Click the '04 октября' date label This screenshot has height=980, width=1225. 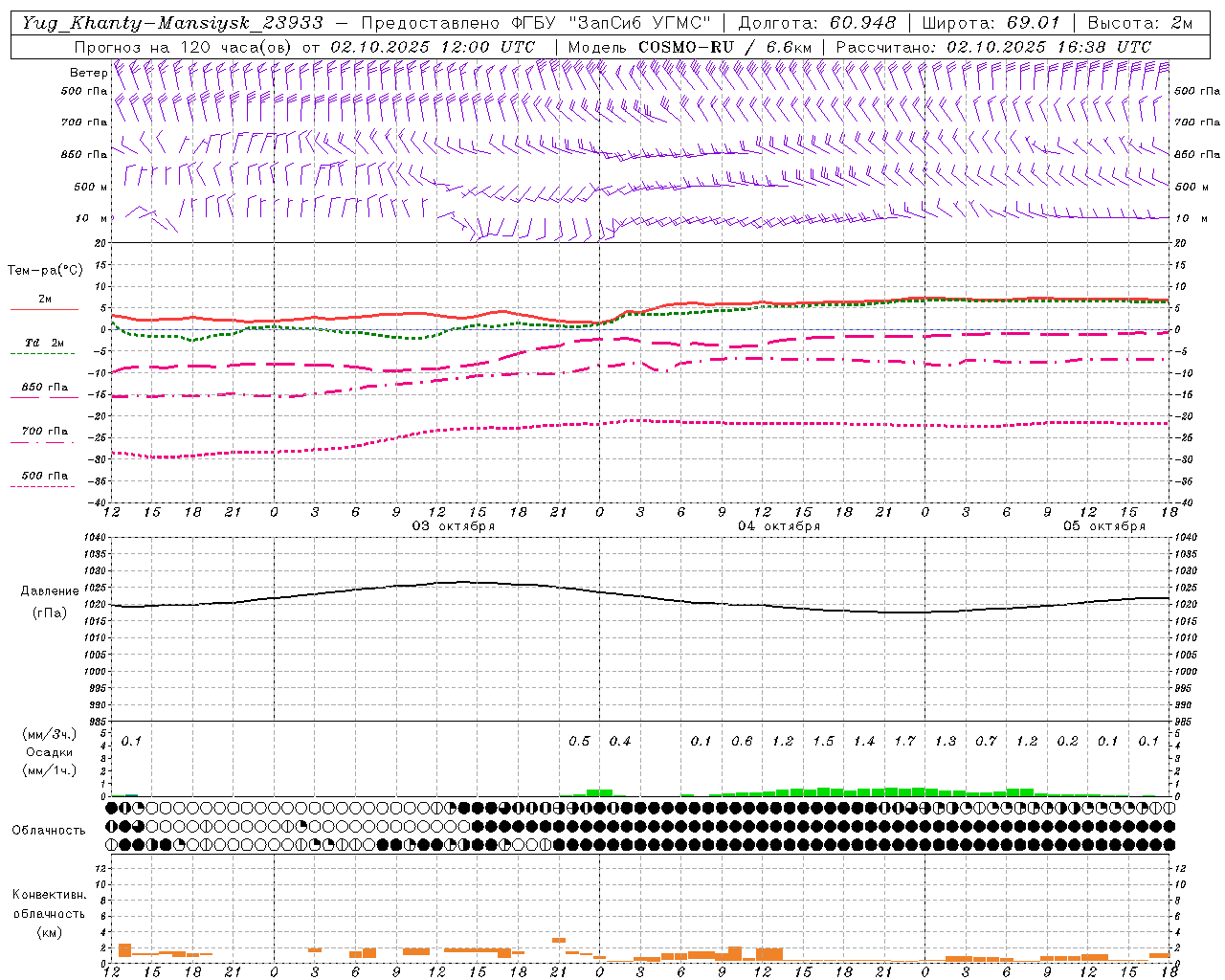(x=779, y=526)
